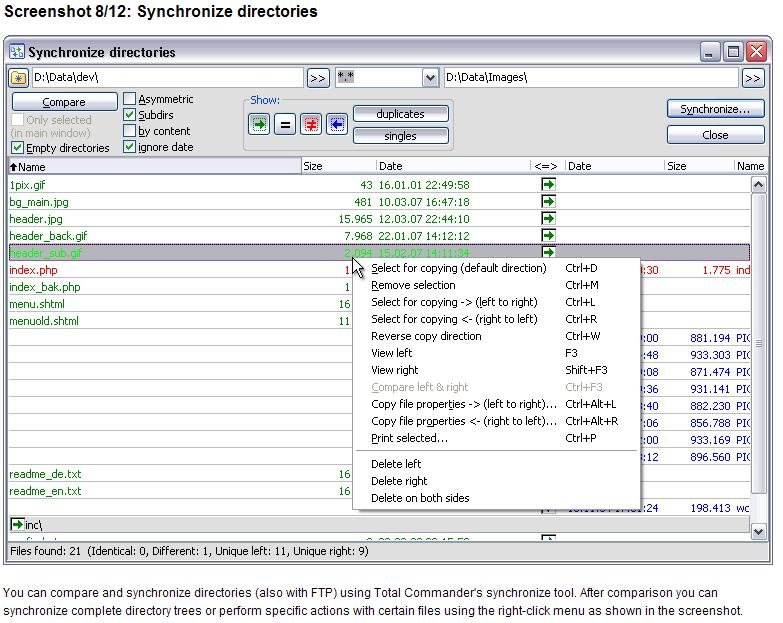Select the index_bak.php file row
Image resolution: width=783 pixels, height=623 pixels.
(180, 287)
